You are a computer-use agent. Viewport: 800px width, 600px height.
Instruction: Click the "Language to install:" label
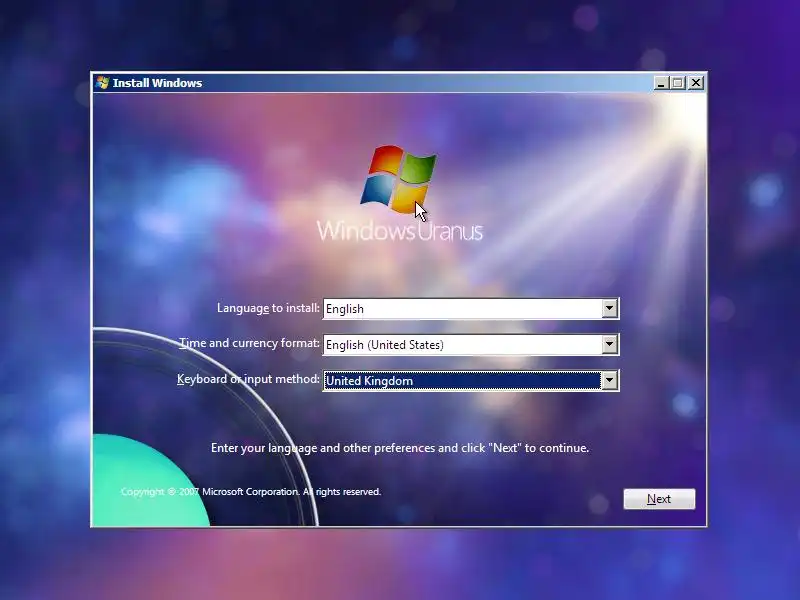pos(268,308)
